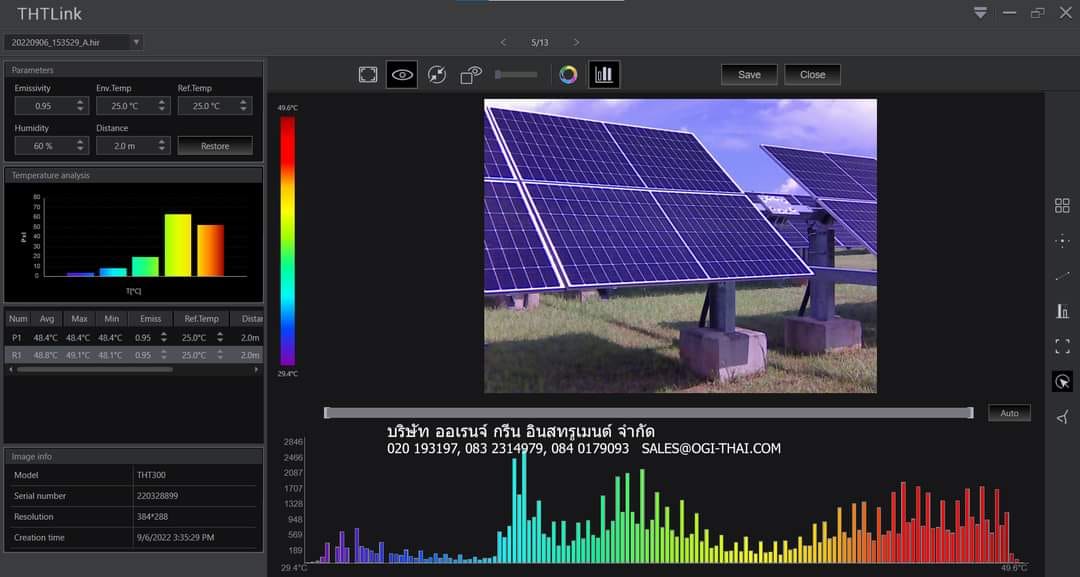Select the area selection brackets tool
The width and height of the screenshot is (1080, 577).
click(1062, 346)
